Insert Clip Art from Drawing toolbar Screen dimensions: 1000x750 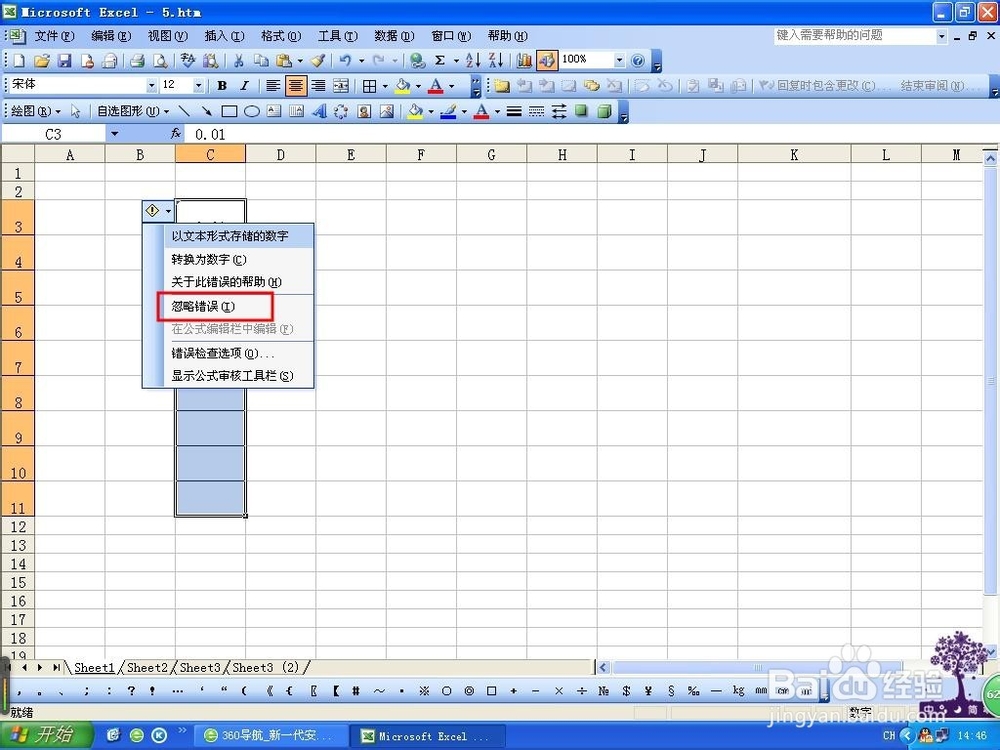click(364, 112)
